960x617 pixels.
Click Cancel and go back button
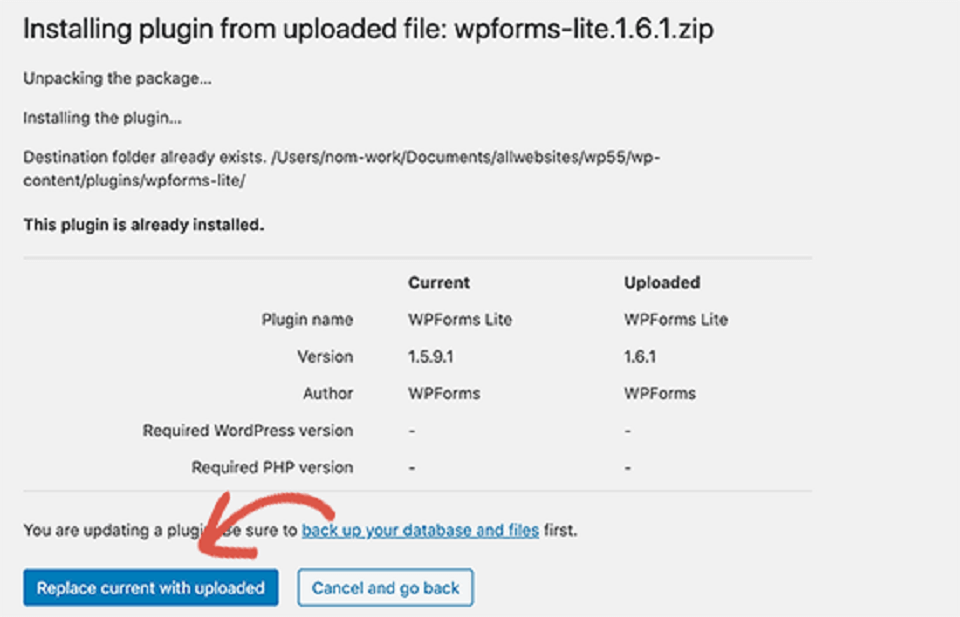[386, 588]
